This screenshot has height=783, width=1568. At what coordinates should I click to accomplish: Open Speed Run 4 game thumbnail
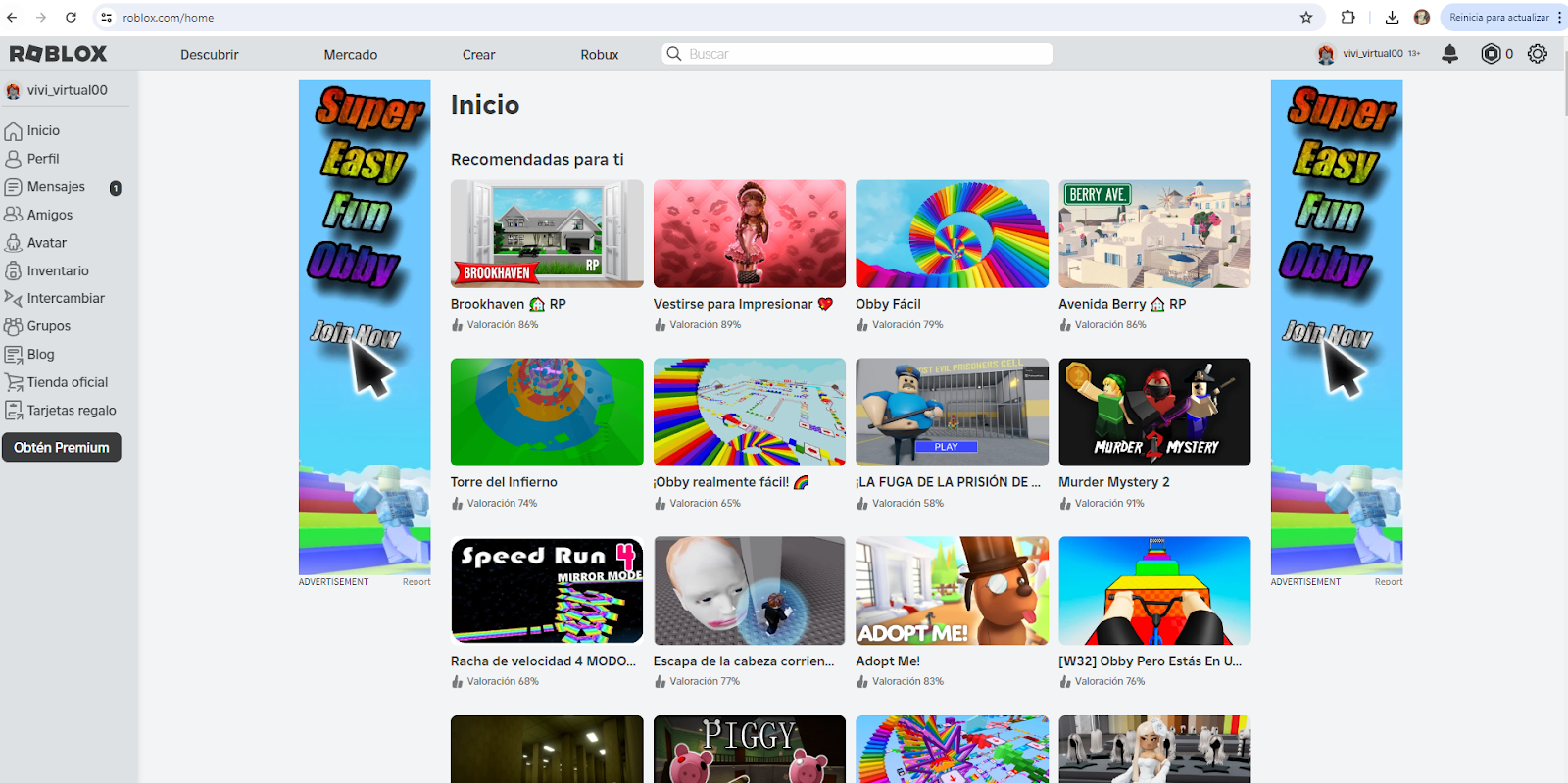coord(547,590)
